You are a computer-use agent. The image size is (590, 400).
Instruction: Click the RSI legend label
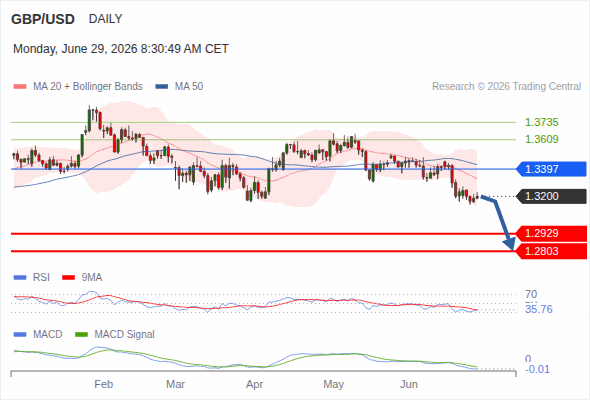pyautogui.click(x=41, y=278)
